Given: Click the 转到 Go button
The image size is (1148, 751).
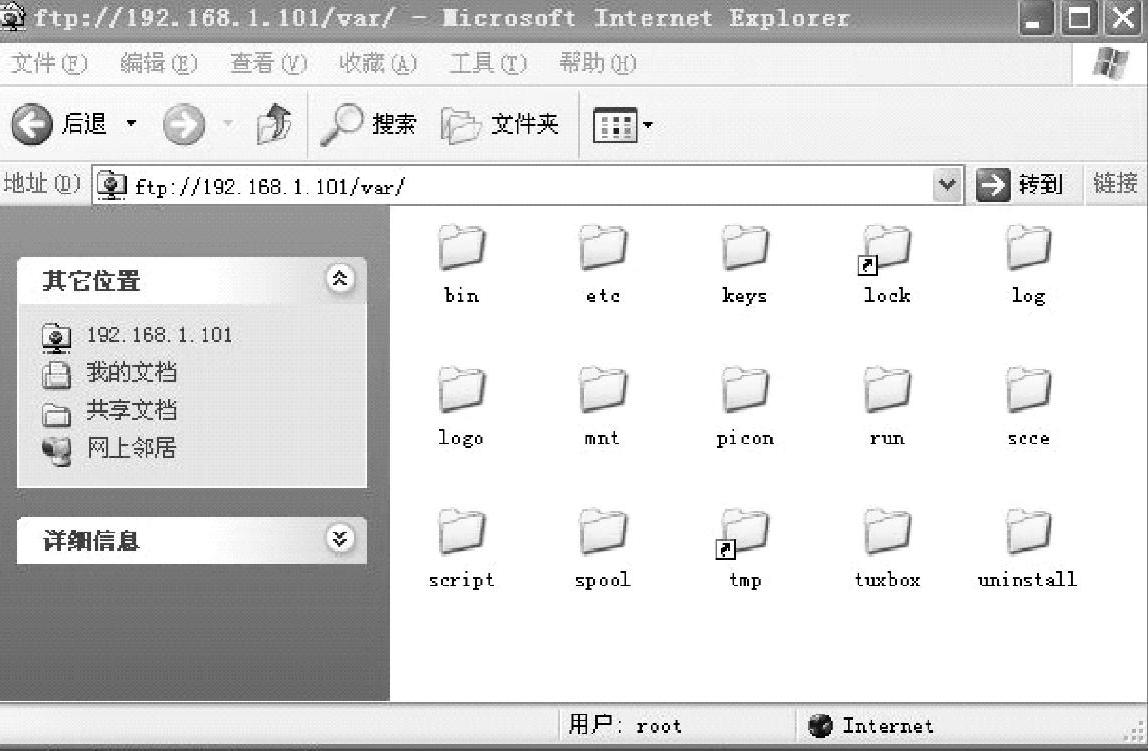Looking at the screenshot, I should (1019, 185).
